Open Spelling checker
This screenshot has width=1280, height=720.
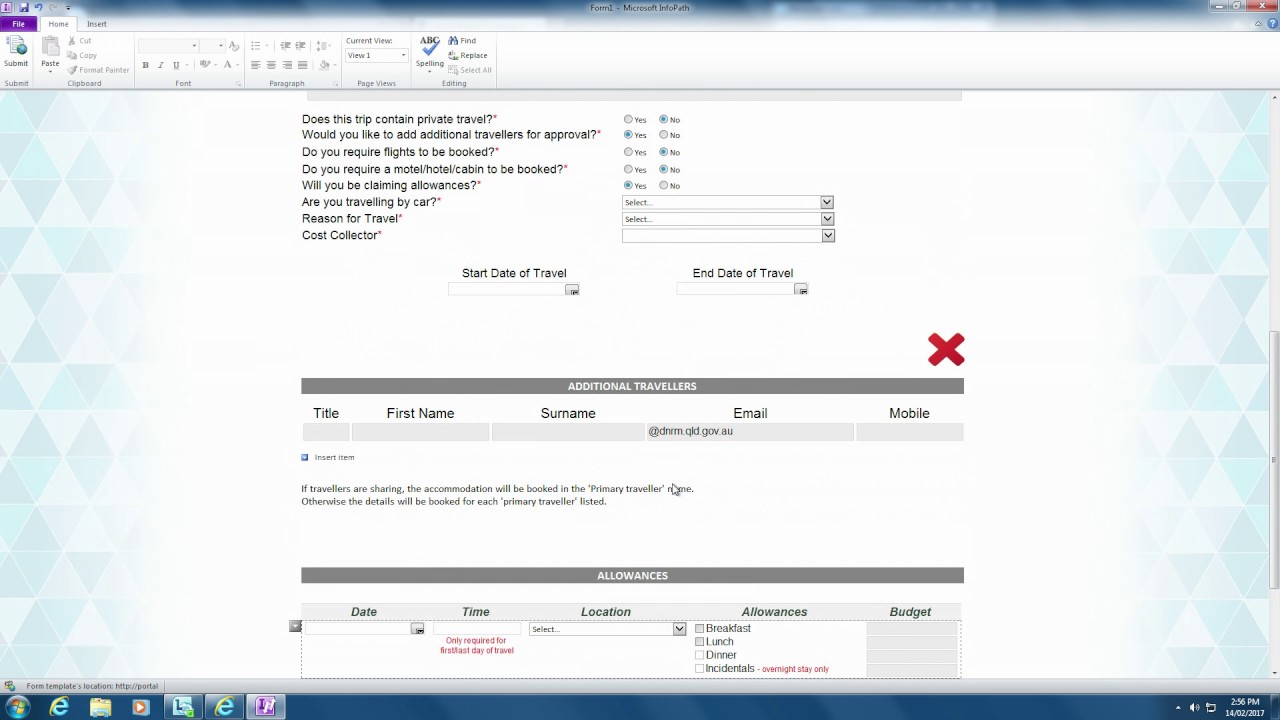click(430, 53)
